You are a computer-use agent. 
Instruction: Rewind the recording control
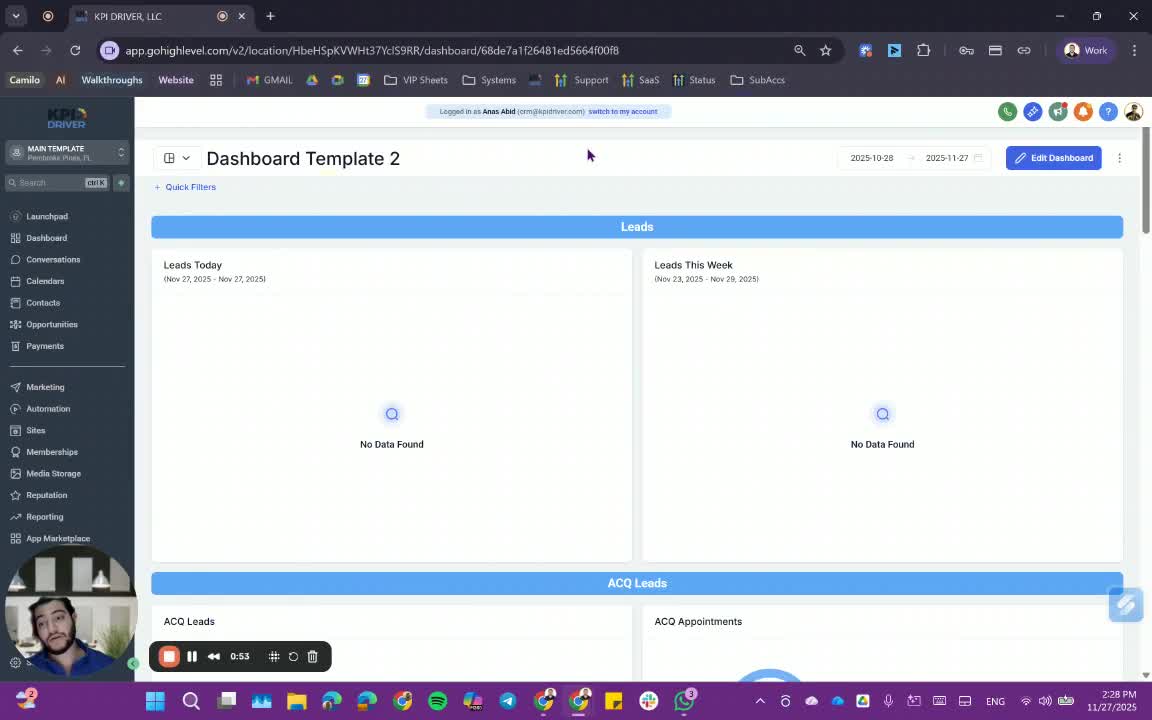pos(214,656)
